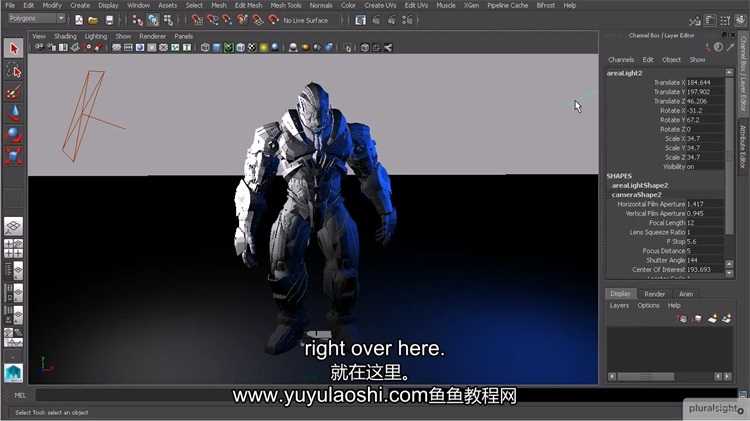This screenshot has width=750, height=421.
Task: Toggle viewport shadows icon
Action: click(x=275, y=47)
